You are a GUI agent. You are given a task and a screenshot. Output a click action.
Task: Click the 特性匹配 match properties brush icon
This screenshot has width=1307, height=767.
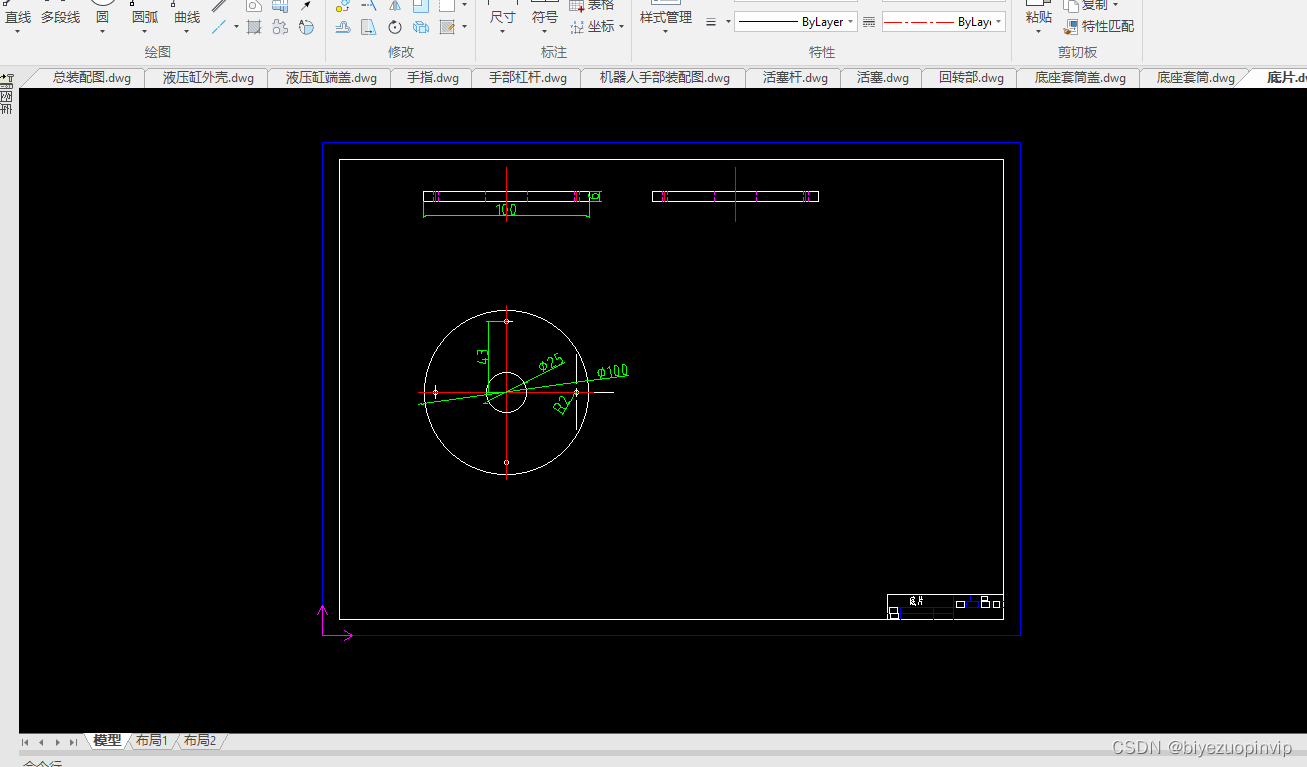pos(1071,27)
